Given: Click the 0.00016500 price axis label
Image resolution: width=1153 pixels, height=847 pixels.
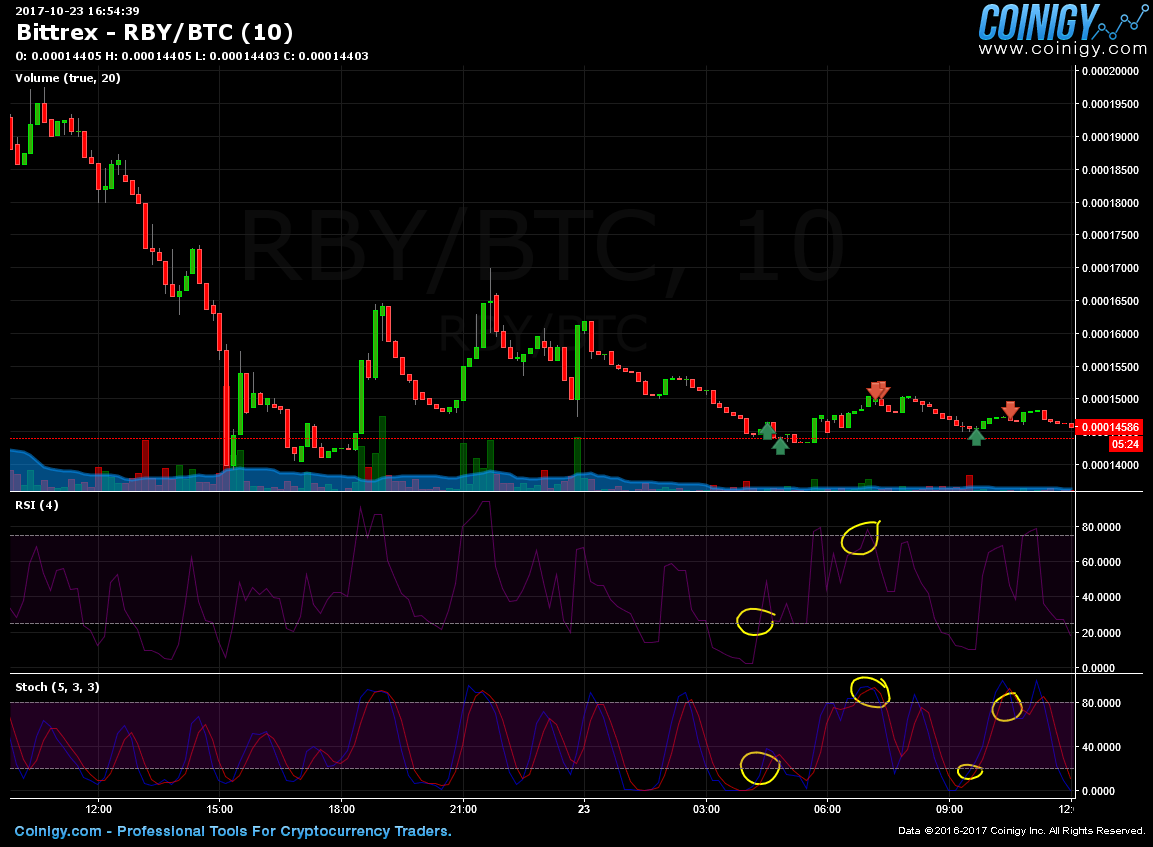Looking at the screenshot, I should coord(1110,301).
